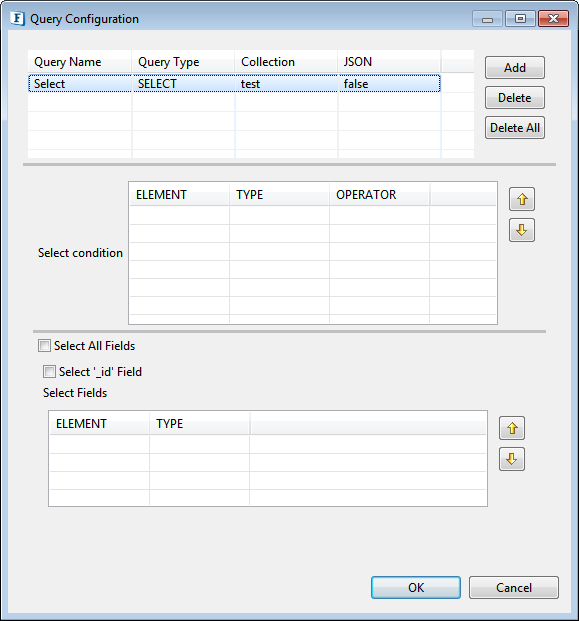Click down arrow beside Select Fields table
The width and height of the screenshot is (579, 621).
pyautogui.click(x=512, y=459)
